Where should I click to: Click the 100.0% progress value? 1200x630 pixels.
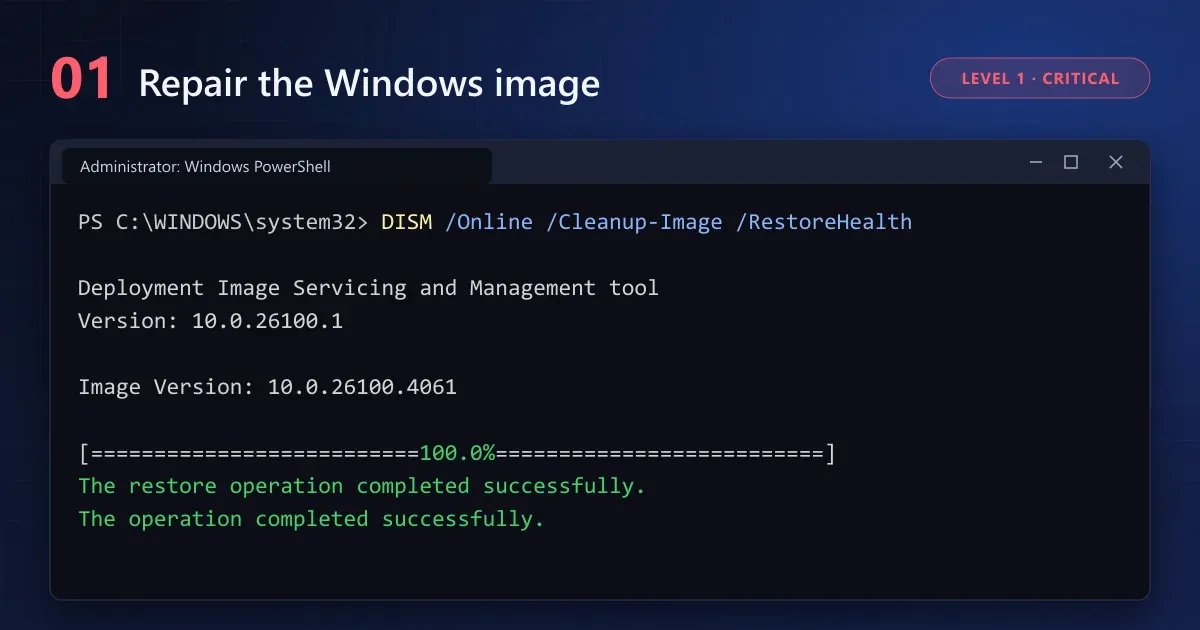[457, 453]
